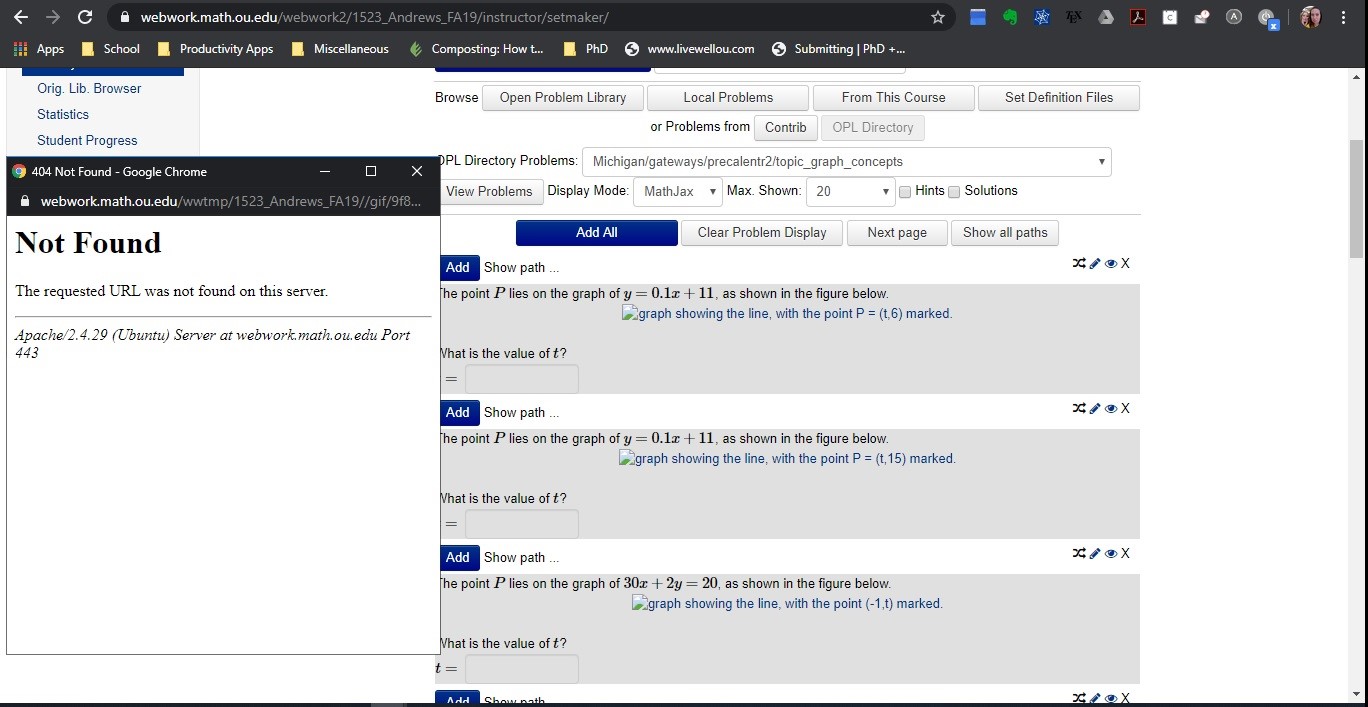Browse Contrib problems
This screenshot has height=707, width=1368.
click(x=785, y=128)
